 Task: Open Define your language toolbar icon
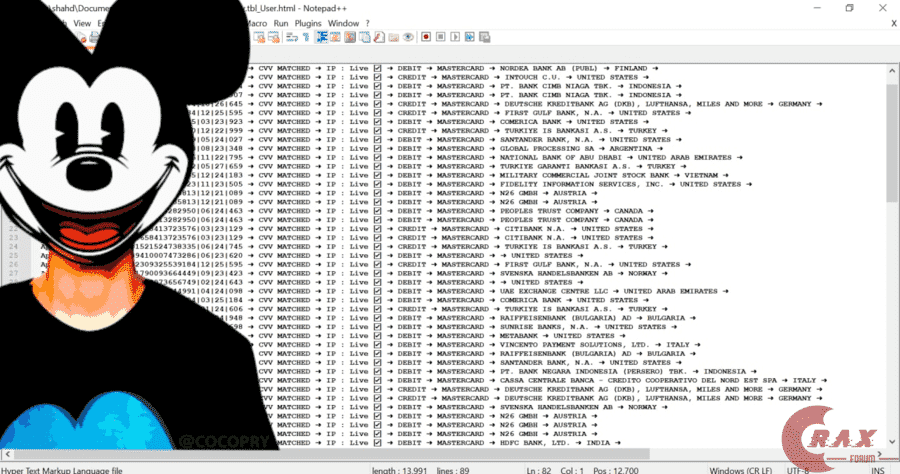pos(335,37)
